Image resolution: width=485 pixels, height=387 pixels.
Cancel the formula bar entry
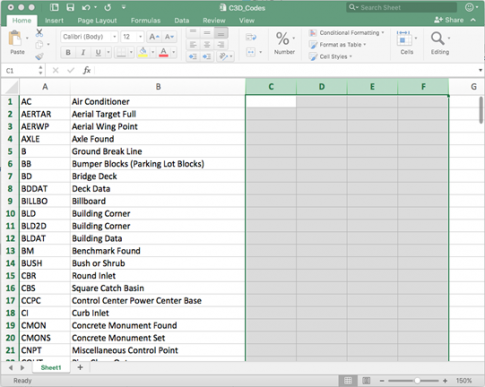pos(55,70)
